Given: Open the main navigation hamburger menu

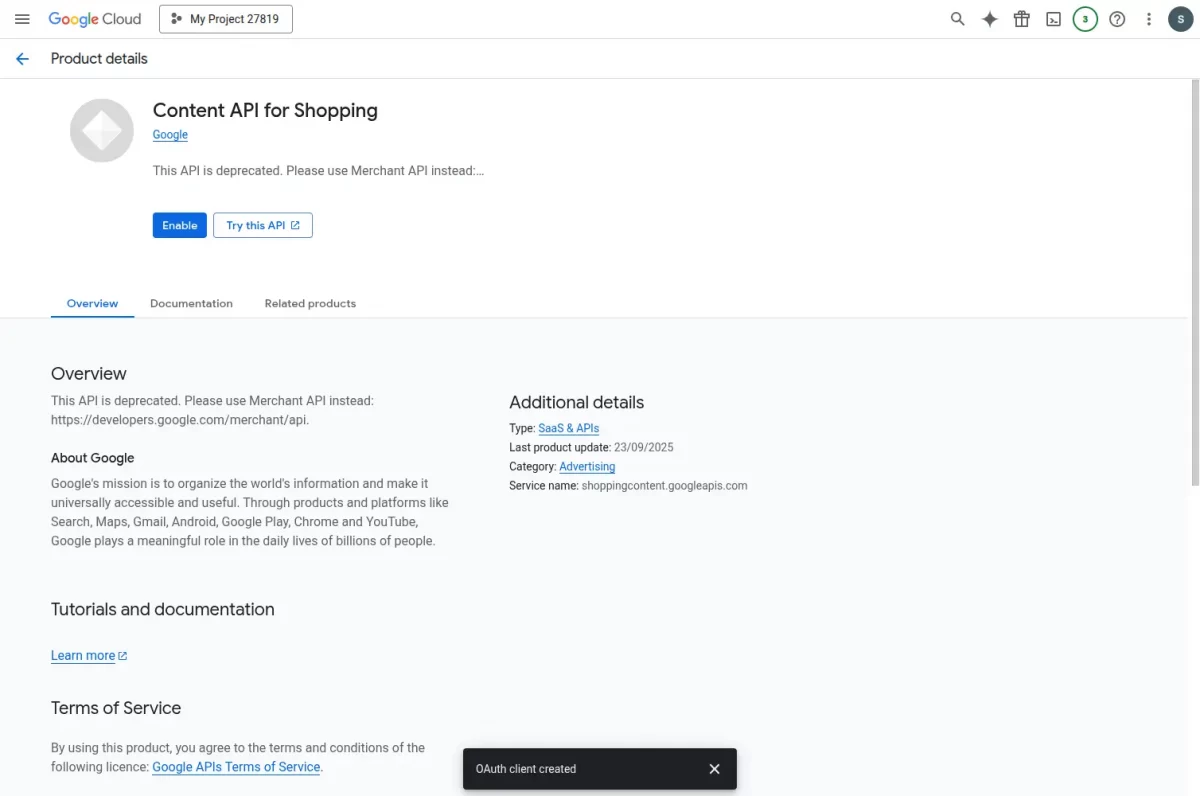Looking at the screenshot, I should [22, 19].
